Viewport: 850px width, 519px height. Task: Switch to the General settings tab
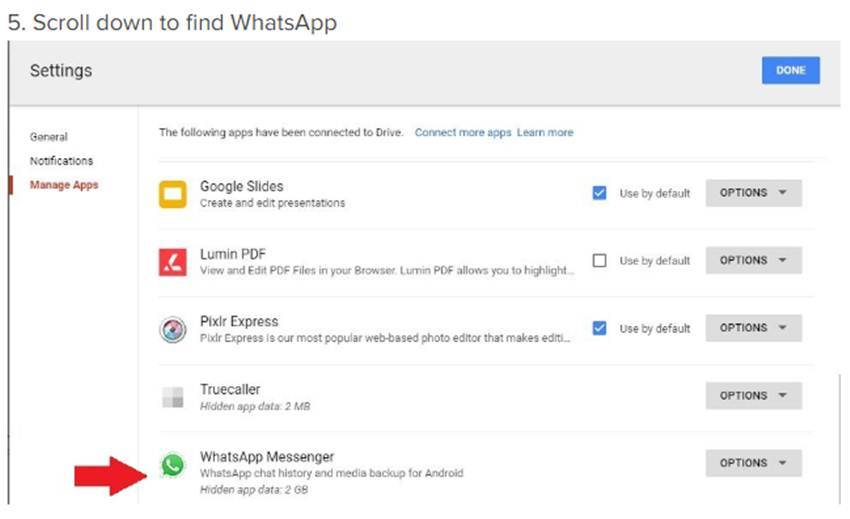49,137
